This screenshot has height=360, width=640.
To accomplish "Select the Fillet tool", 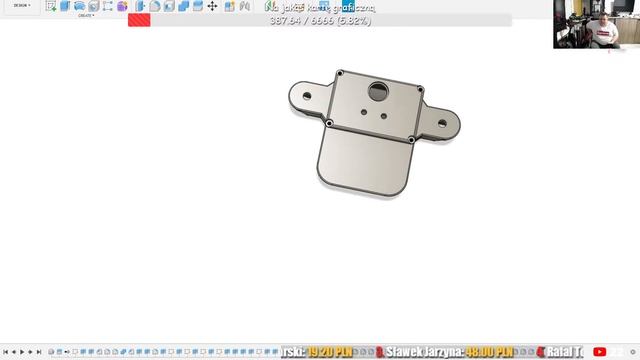I will [155, 6].
